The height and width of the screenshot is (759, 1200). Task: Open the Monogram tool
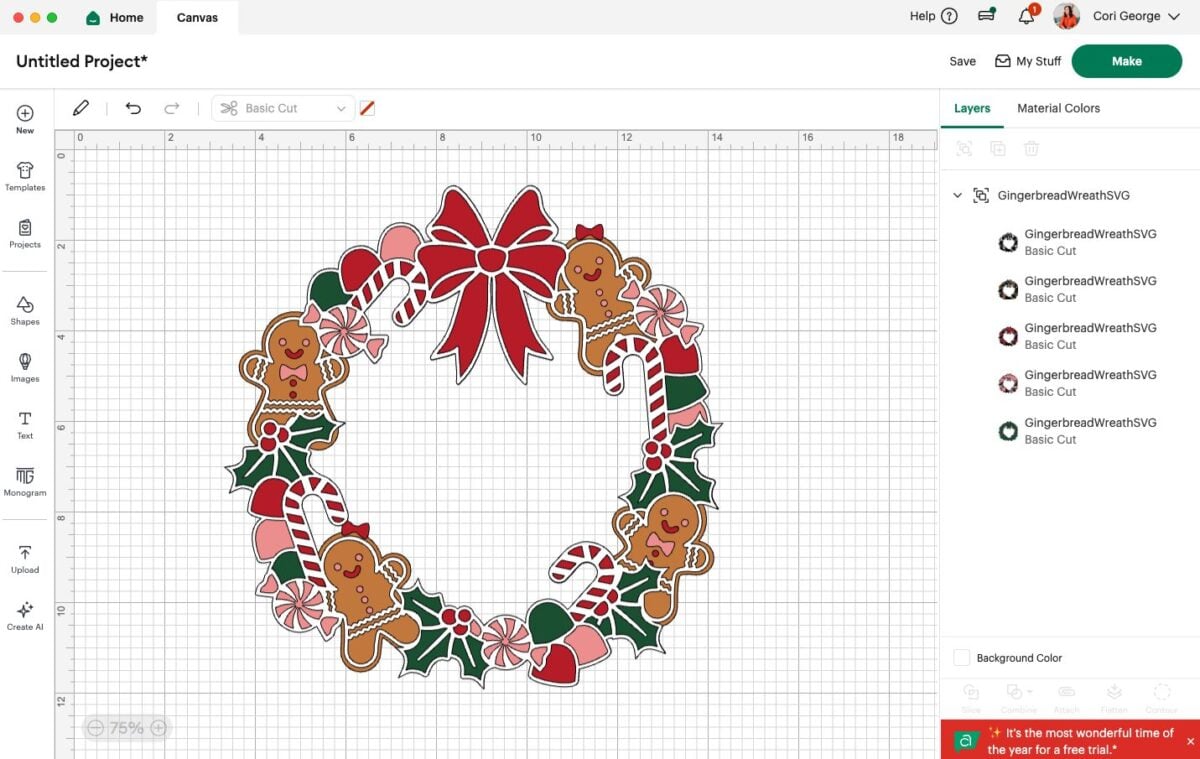click(24, 483)
